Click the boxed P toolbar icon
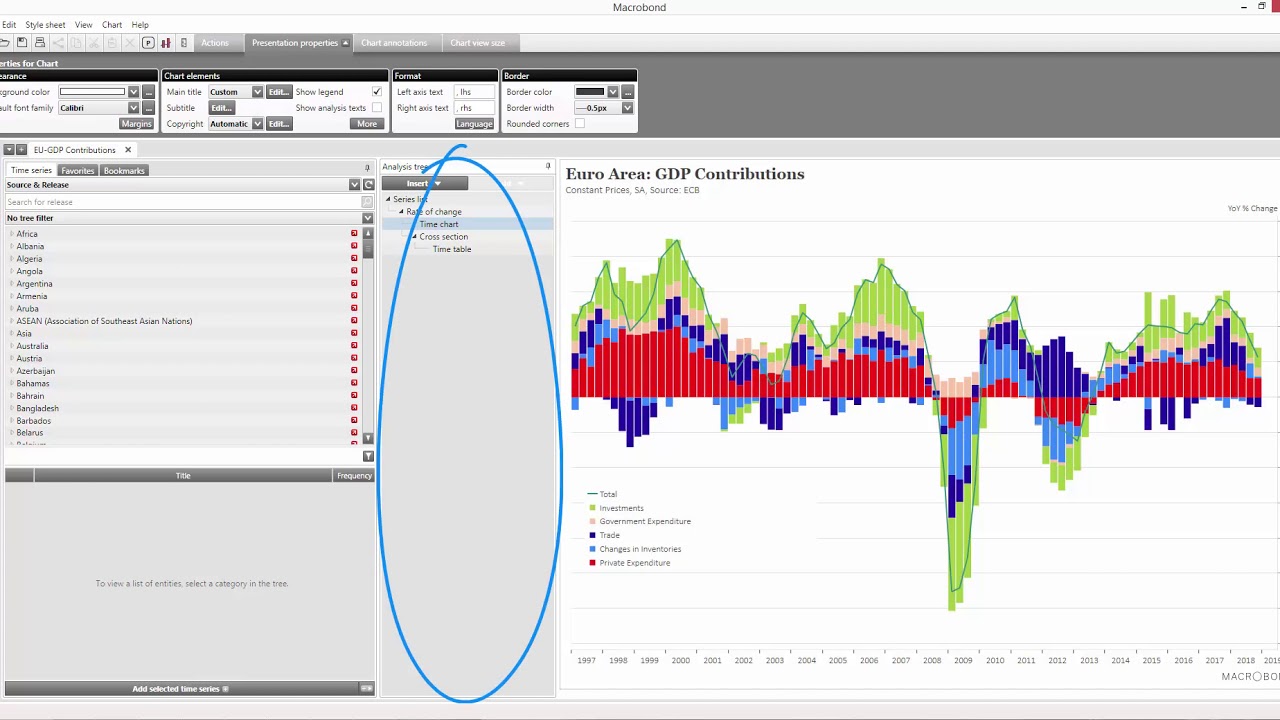The width and height of the screenshot is (1280, 720). click(148, 42)
